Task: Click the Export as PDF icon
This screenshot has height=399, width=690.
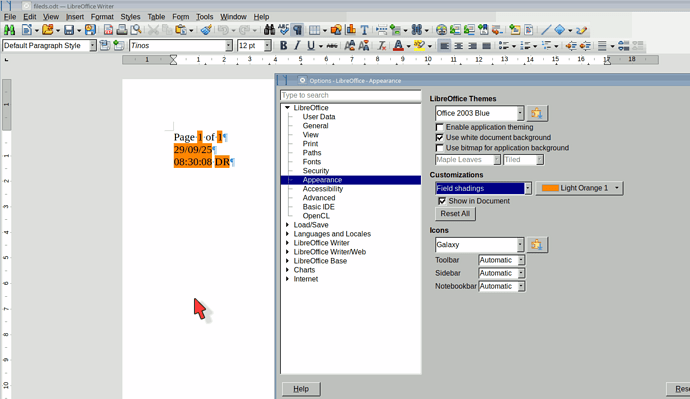Action: pos(108,30)
